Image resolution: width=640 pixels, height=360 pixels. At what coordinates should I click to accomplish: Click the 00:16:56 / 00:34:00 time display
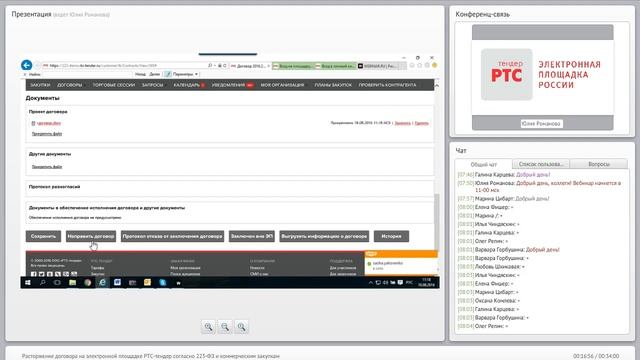point(596,356)
